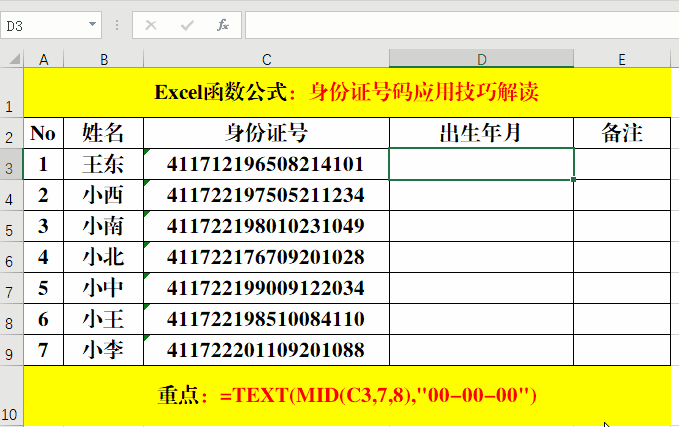Click ID number 411722197505211234
The width and height of the screenshot is (679, 427).
(x=266, y=195)
